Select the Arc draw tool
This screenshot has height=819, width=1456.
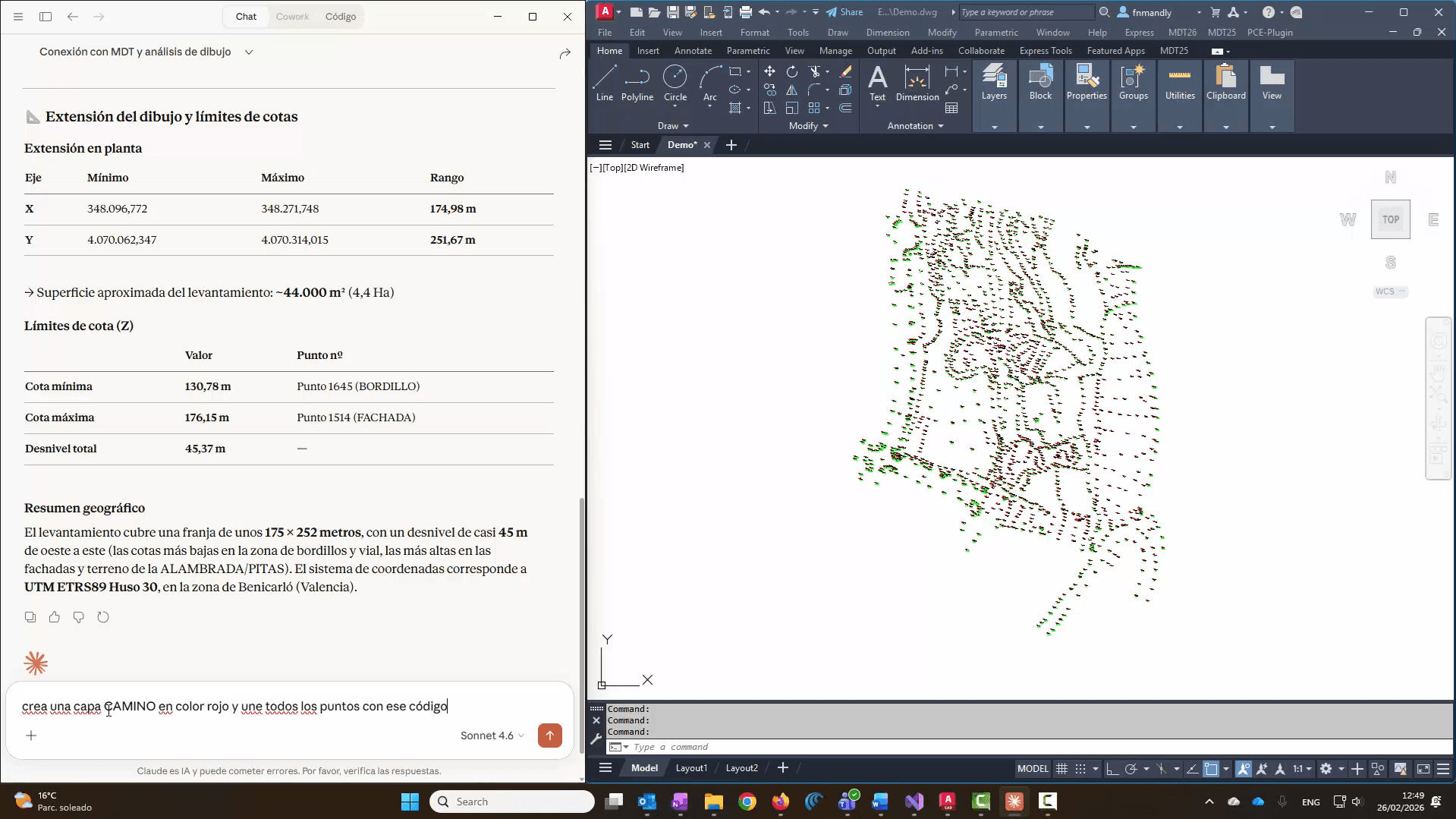pyautogui.click(x=710, y=83)
